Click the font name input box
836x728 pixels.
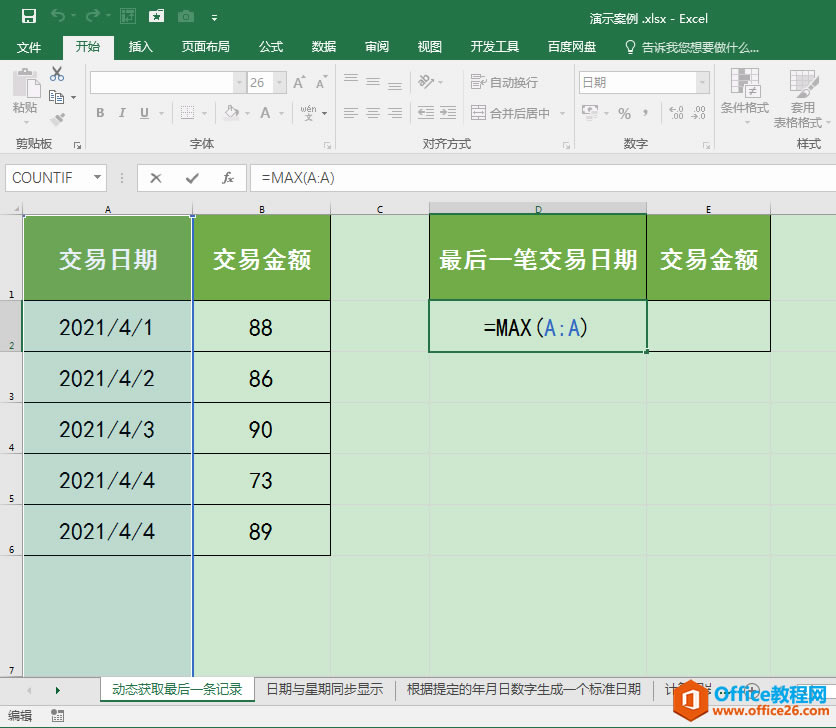click(162, 83)
